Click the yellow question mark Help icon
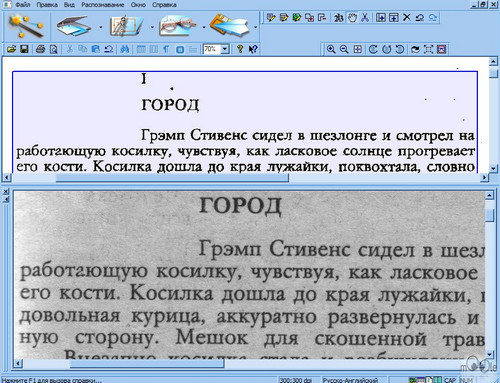This screenshot has height=383, width=500. tap(240, 49)
